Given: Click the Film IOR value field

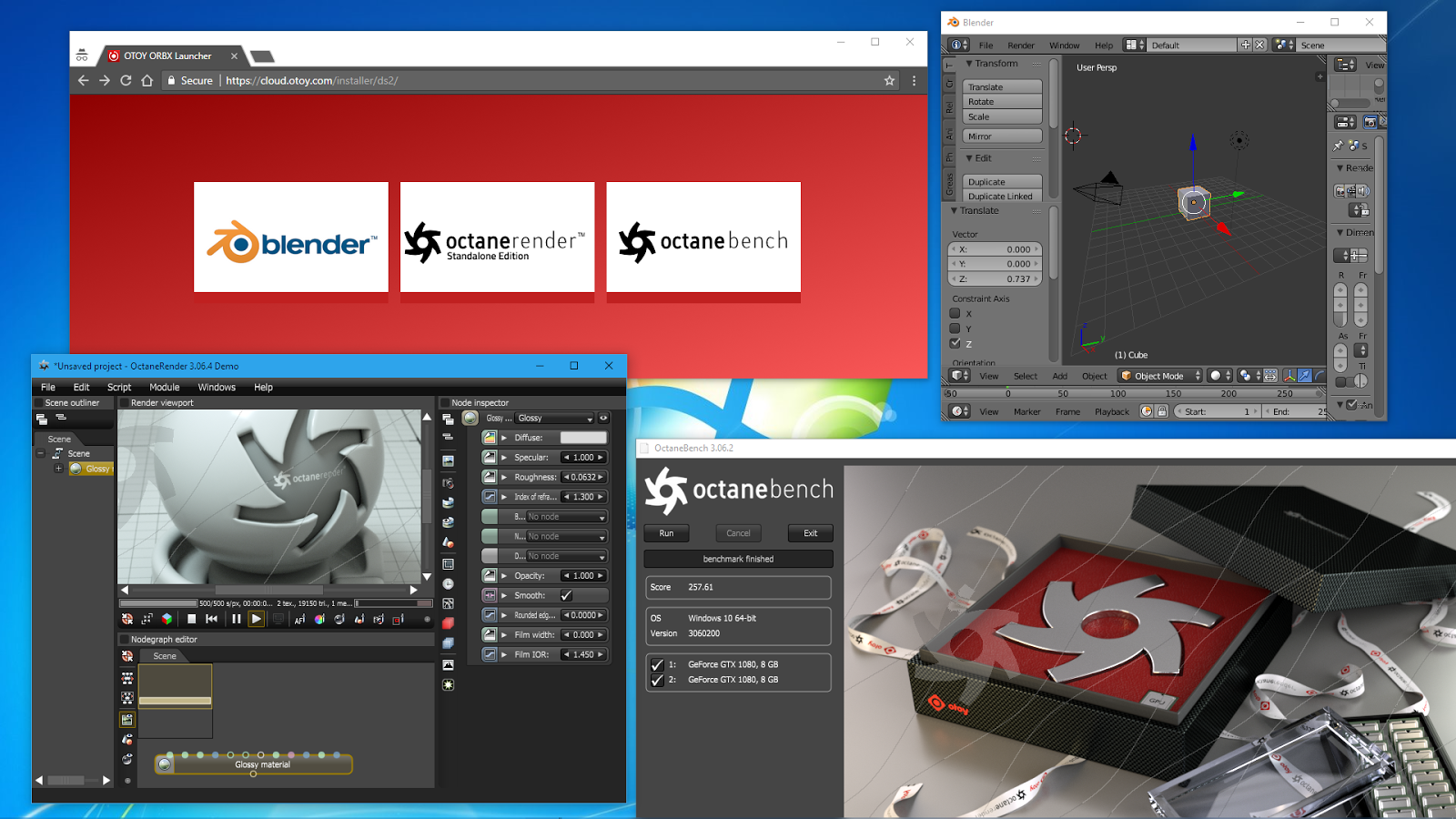Looking at the screenshot, I should pos(583,654).
